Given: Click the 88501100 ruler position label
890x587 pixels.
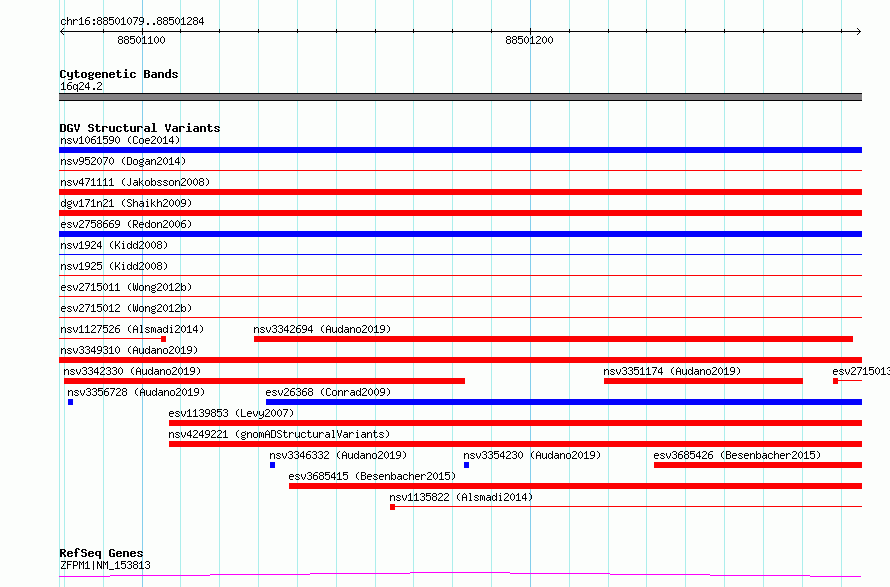Looking at the screenshot, I should tap(141, 40).
